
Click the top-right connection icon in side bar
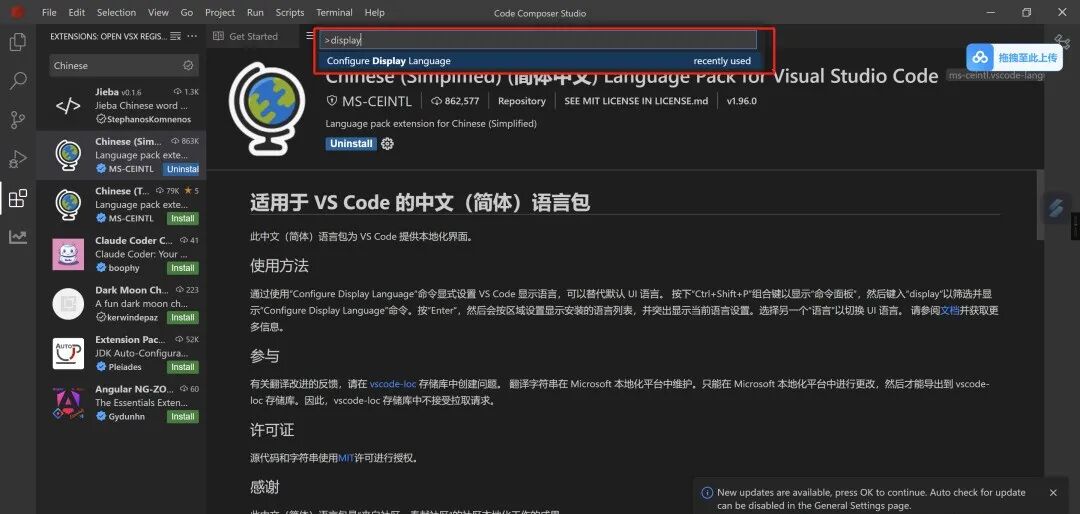click(x=1061, y=40)
